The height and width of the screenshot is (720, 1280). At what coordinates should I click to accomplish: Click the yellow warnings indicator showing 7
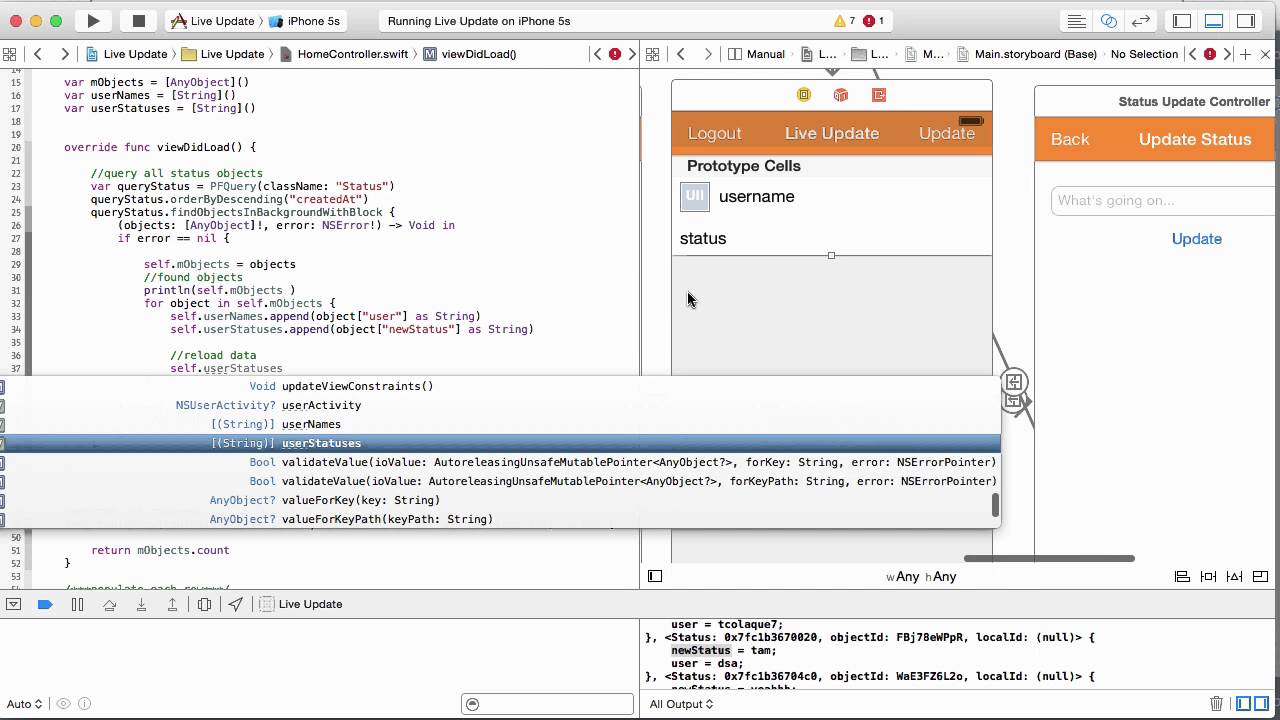[x=844, y=20]
